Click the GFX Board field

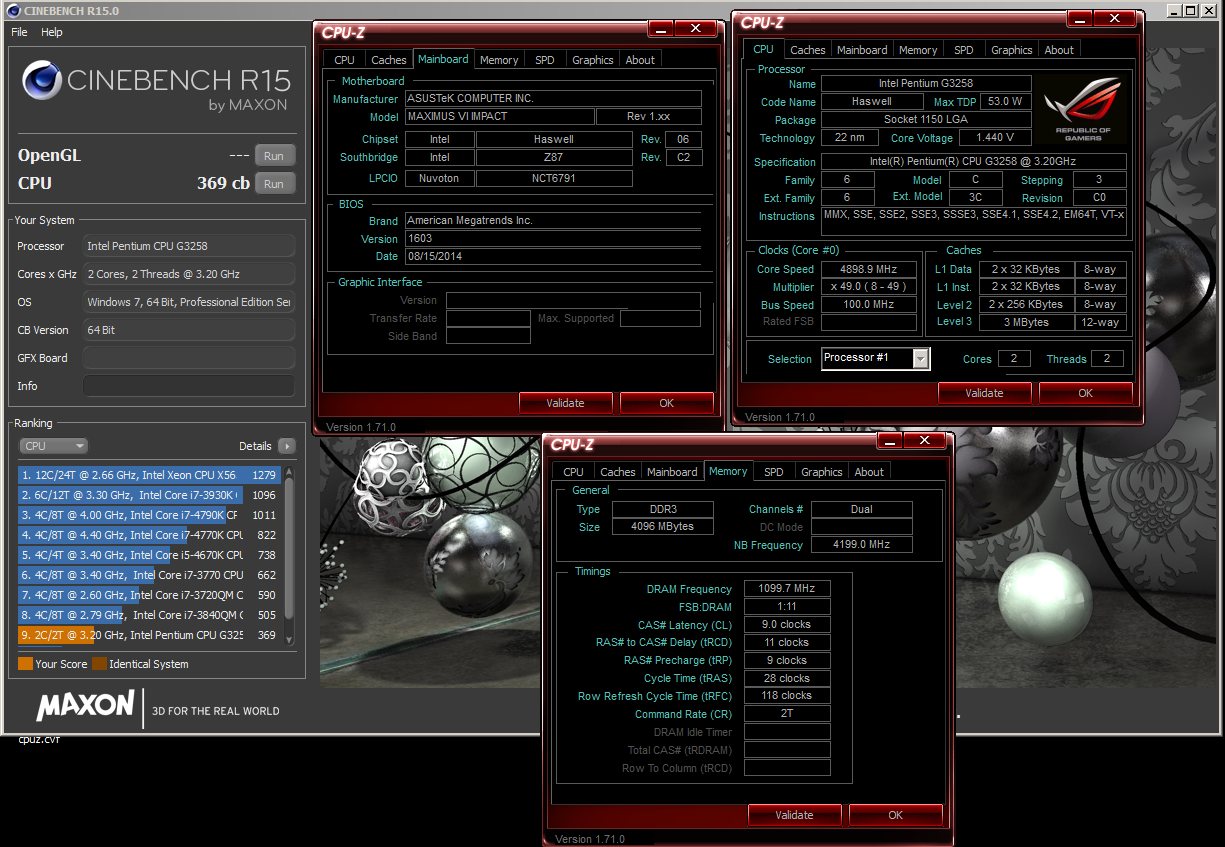(x=189, y=358)
